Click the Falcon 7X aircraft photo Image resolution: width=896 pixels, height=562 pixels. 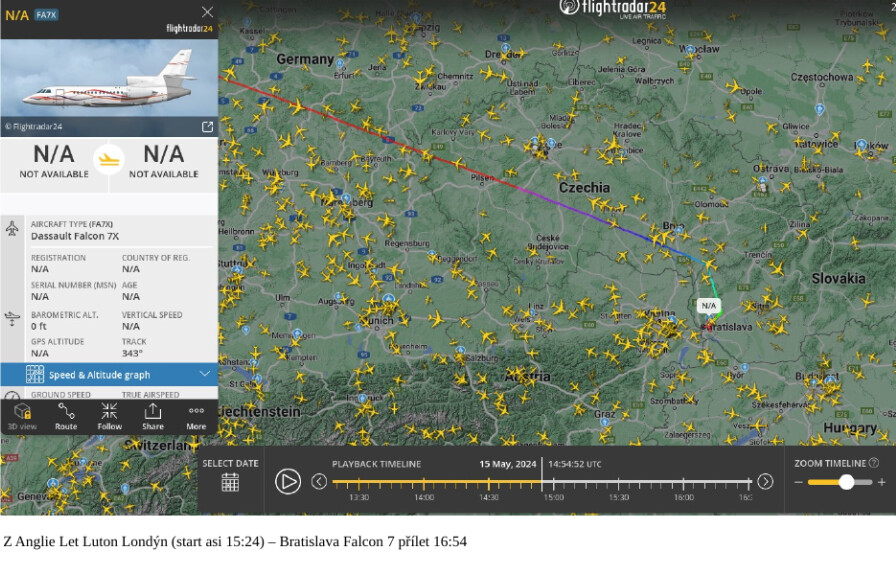pyautogui.click(x=109, y=85)
